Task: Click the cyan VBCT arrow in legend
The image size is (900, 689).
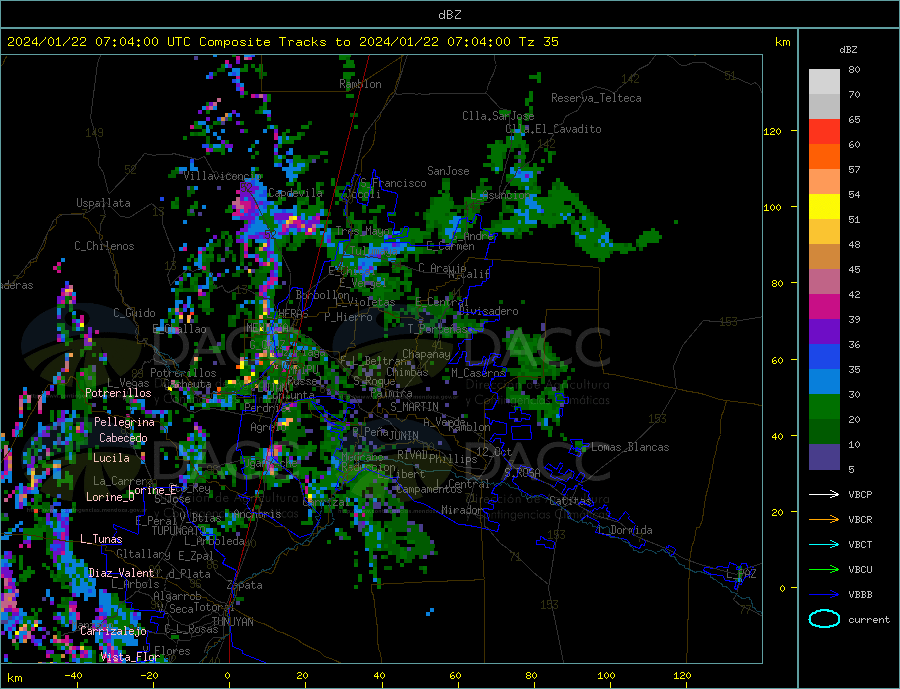Action: click(x=824, y=544)
